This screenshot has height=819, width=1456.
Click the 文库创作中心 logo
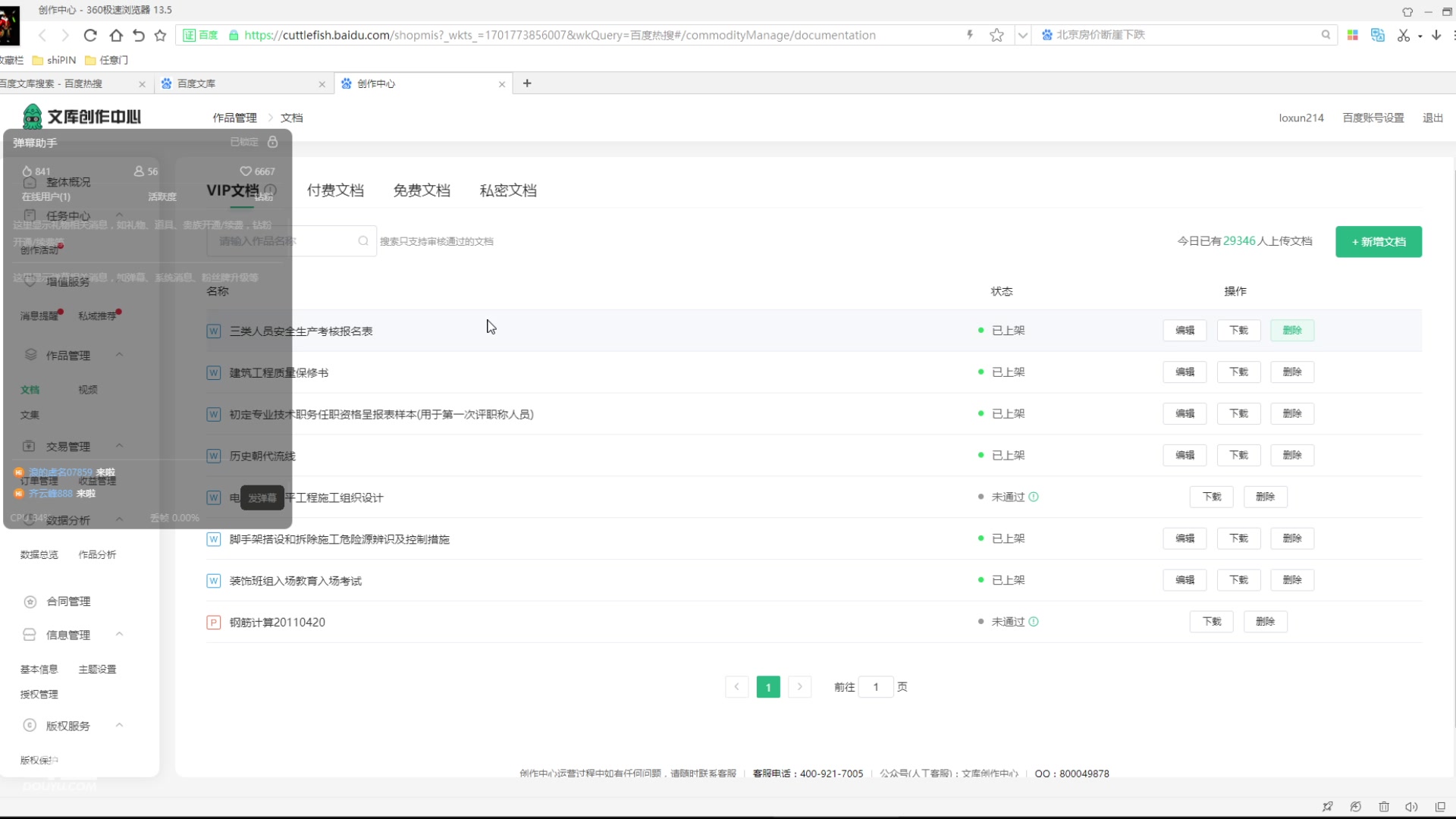[81, 116]
